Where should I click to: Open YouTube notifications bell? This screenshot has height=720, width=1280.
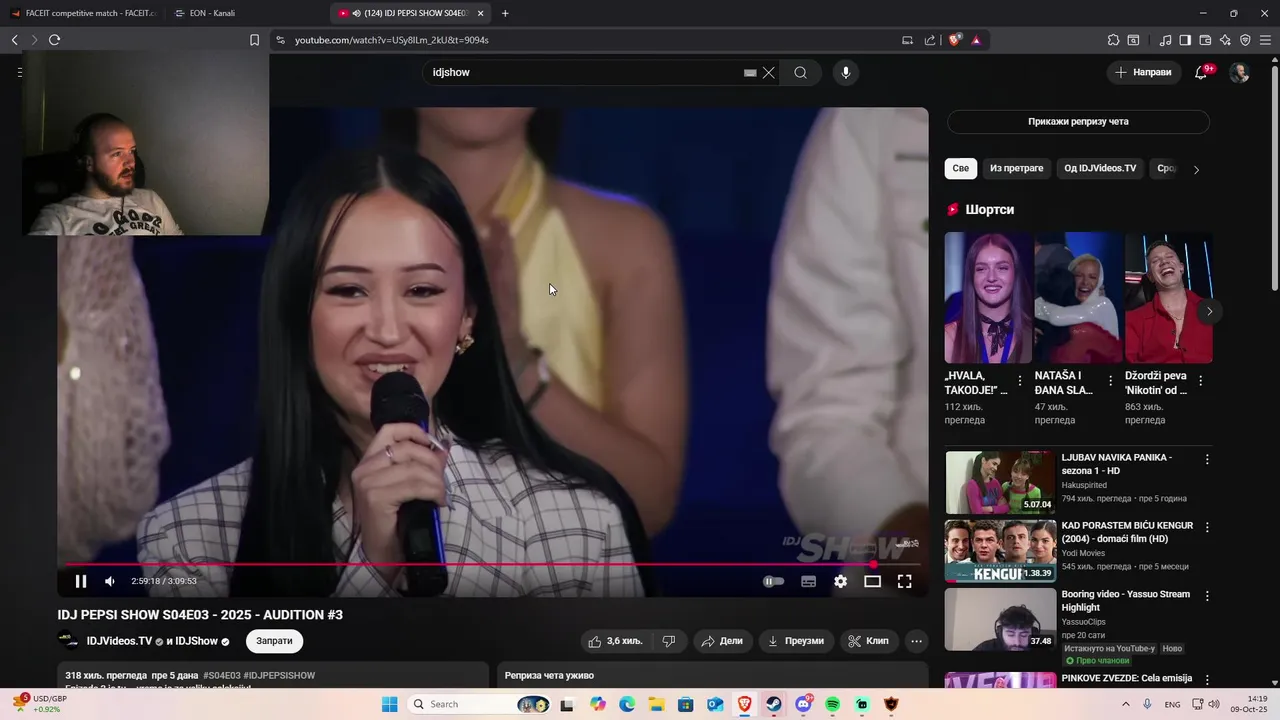pos(1201,72)
